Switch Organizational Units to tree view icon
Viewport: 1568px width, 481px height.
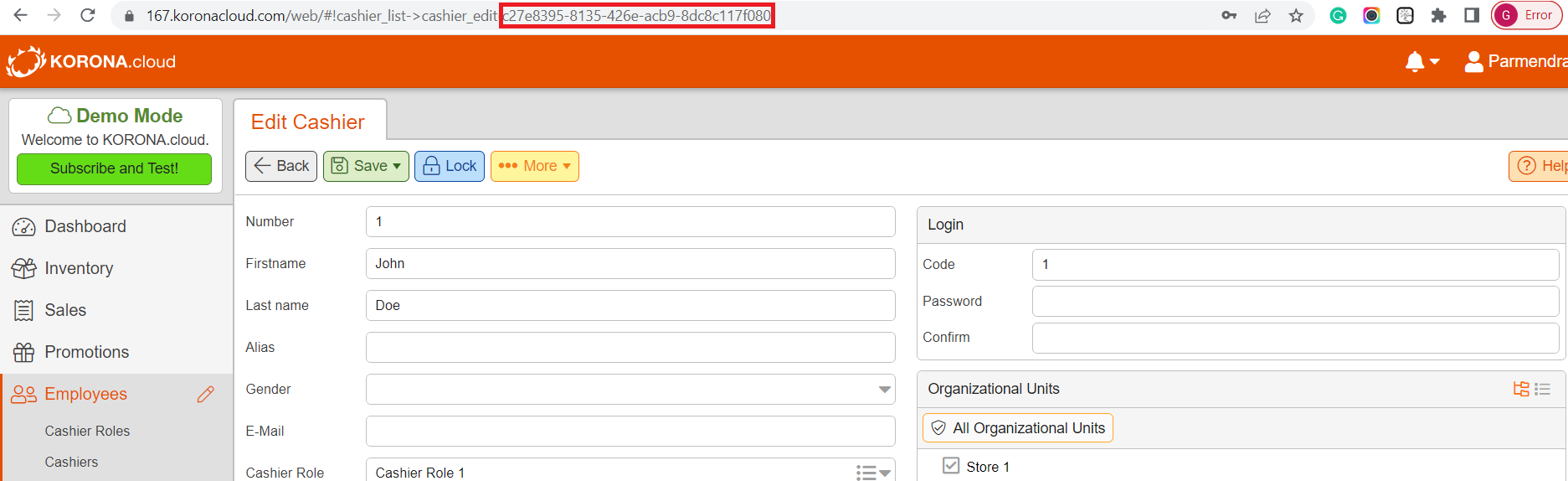coord(1521,389)
